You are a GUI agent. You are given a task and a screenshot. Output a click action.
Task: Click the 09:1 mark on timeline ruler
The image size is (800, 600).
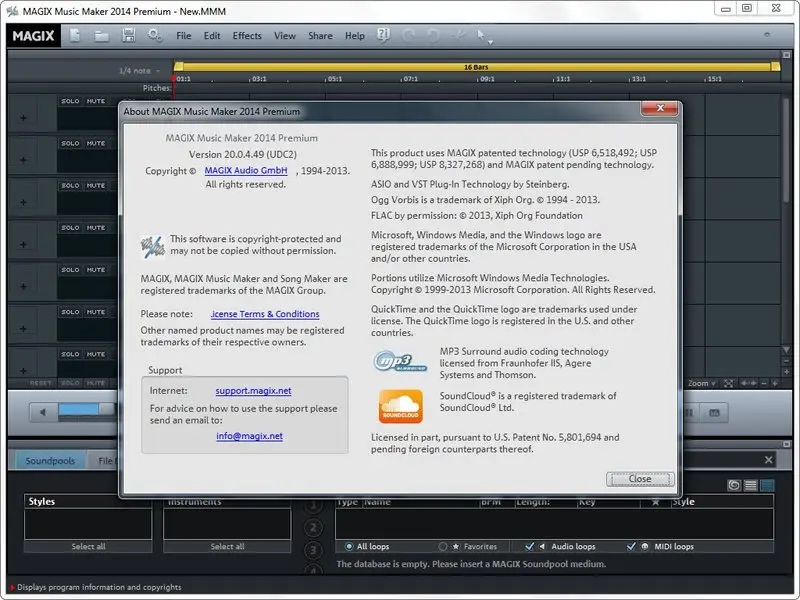(x=487, y=79)
